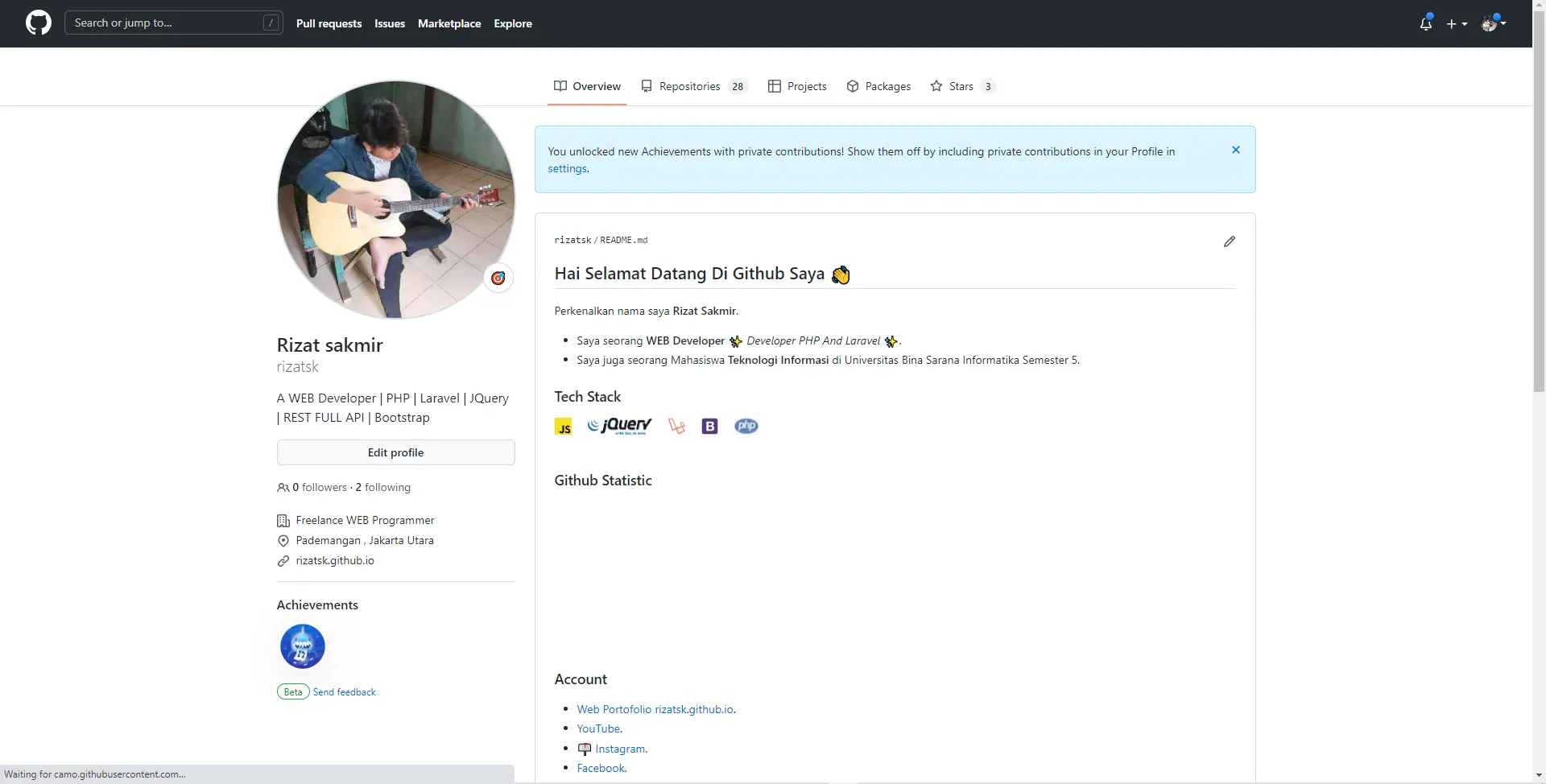Edit README with the pencil icon
The width and height of the screenshot is (1546, 784).
click(x=1229, y=241)
